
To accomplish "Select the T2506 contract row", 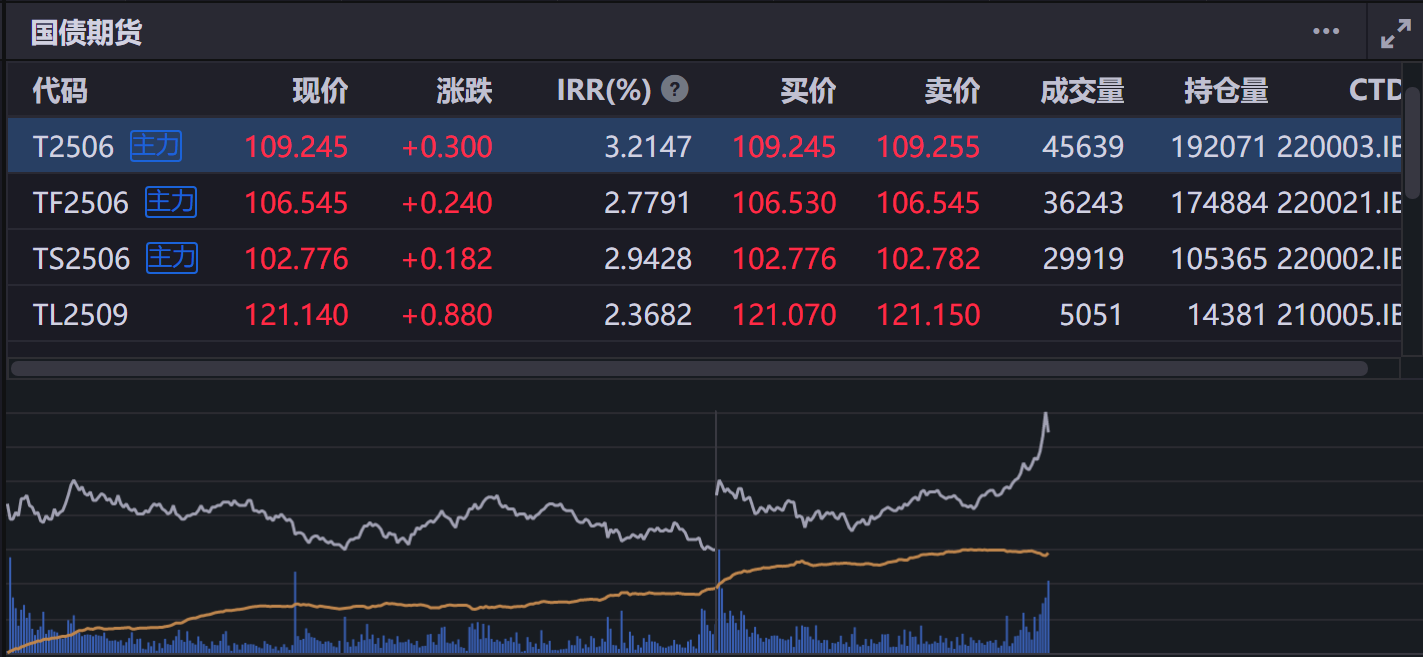I will point(600,146).
